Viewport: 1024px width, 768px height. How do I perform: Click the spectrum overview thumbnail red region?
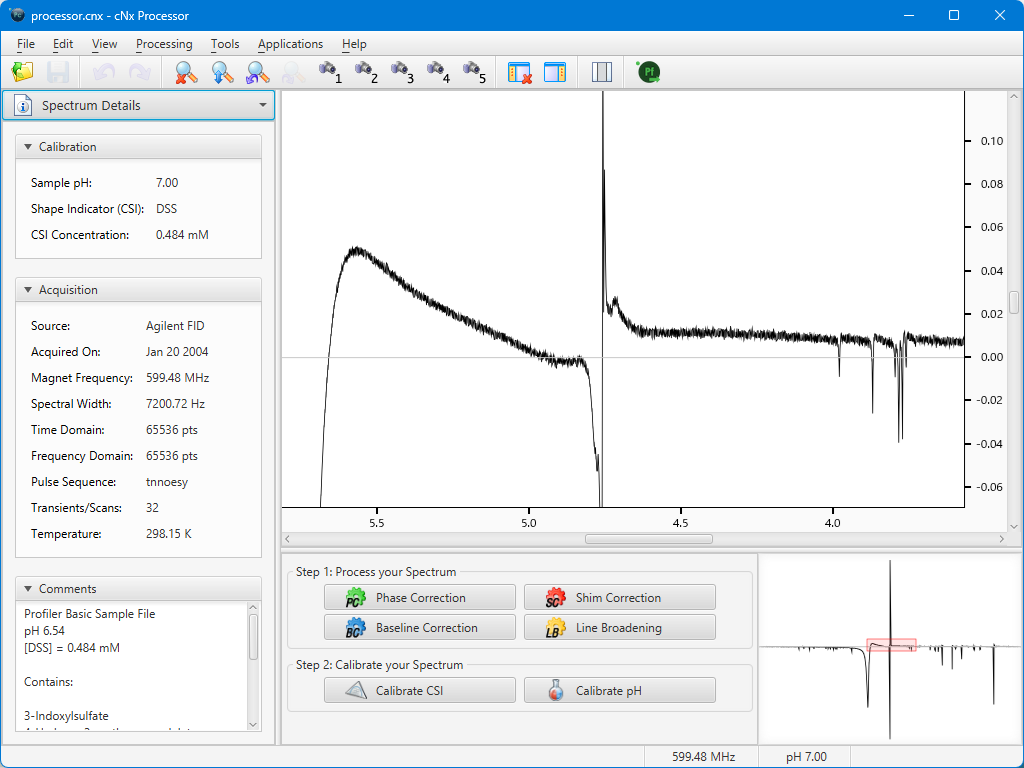pyautogui.click(x=891, y=645)
